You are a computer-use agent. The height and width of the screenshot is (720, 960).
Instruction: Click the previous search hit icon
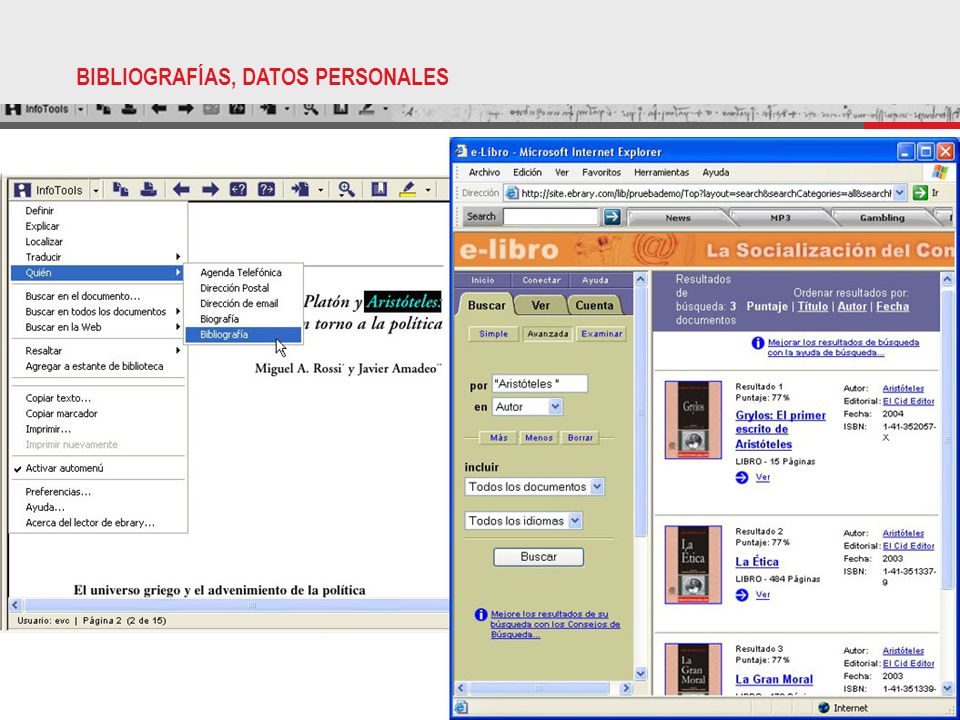pyautogui.click(x=238, y=190)
